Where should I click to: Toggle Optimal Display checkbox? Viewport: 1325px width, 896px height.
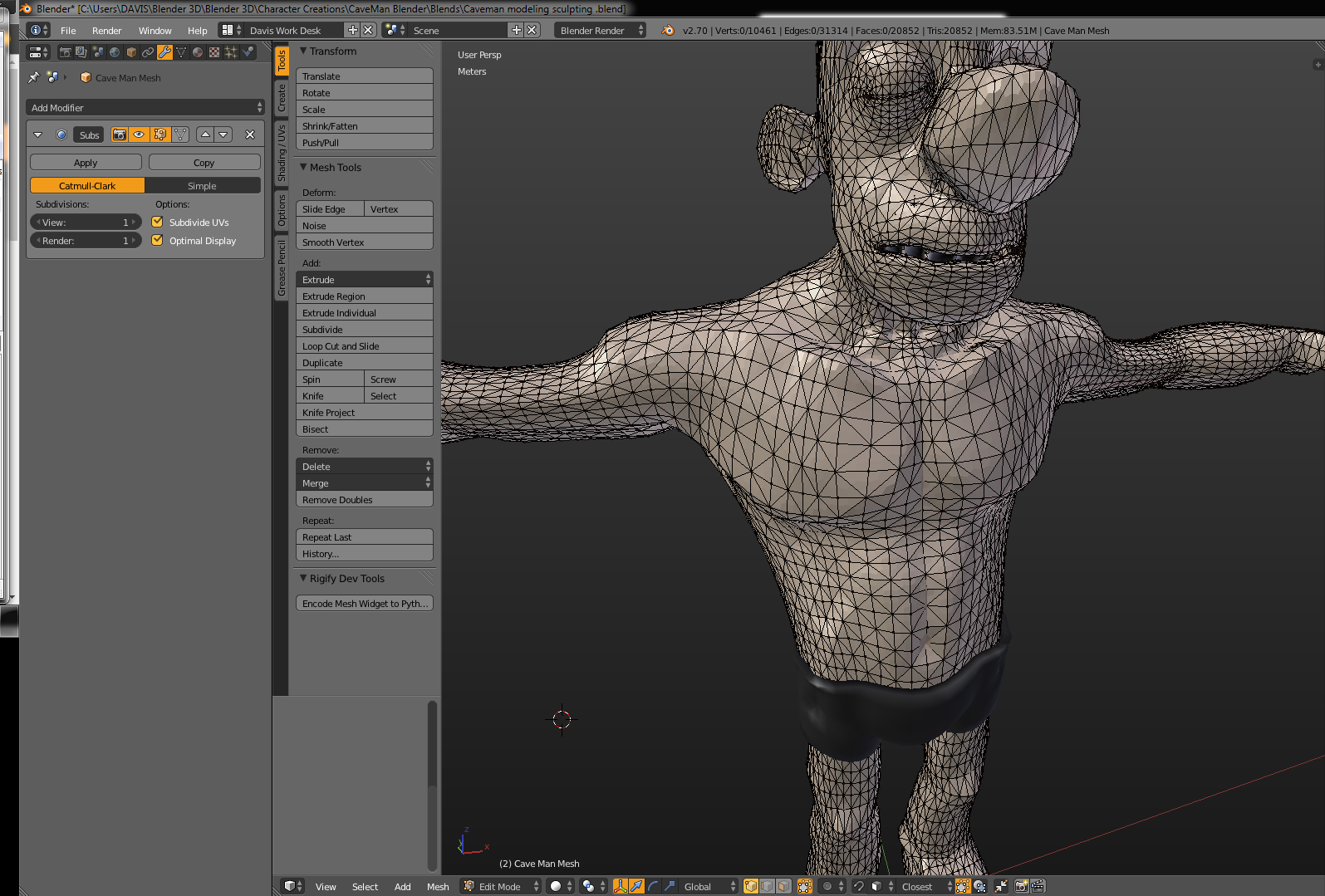coord(157,240)
